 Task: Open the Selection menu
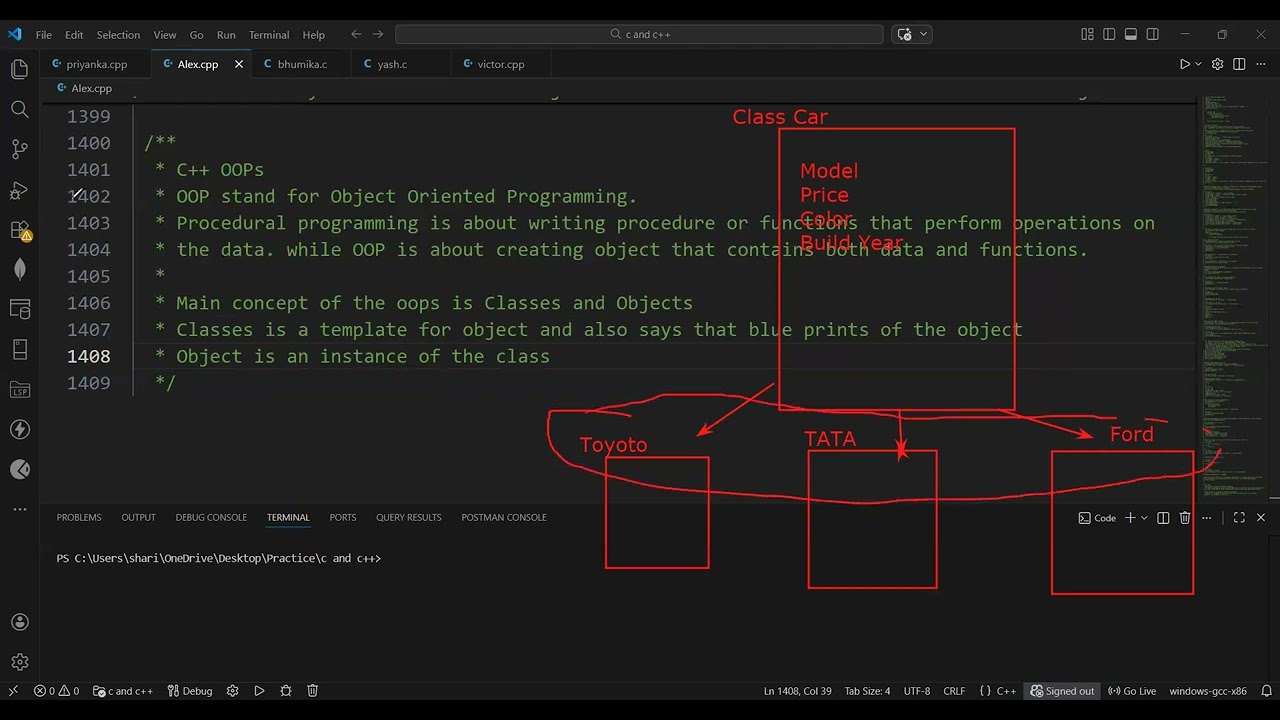pos(118,34)
